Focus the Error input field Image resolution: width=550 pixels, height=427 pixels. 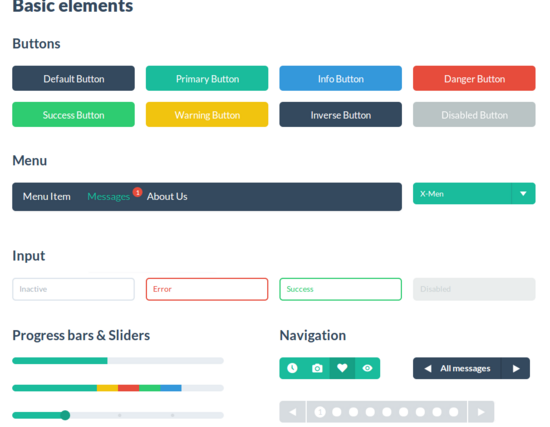coord(207,289)
